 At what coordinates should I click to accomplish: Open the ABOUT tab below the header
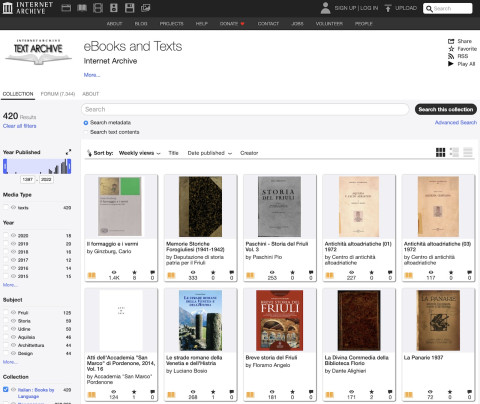(91, 94)
